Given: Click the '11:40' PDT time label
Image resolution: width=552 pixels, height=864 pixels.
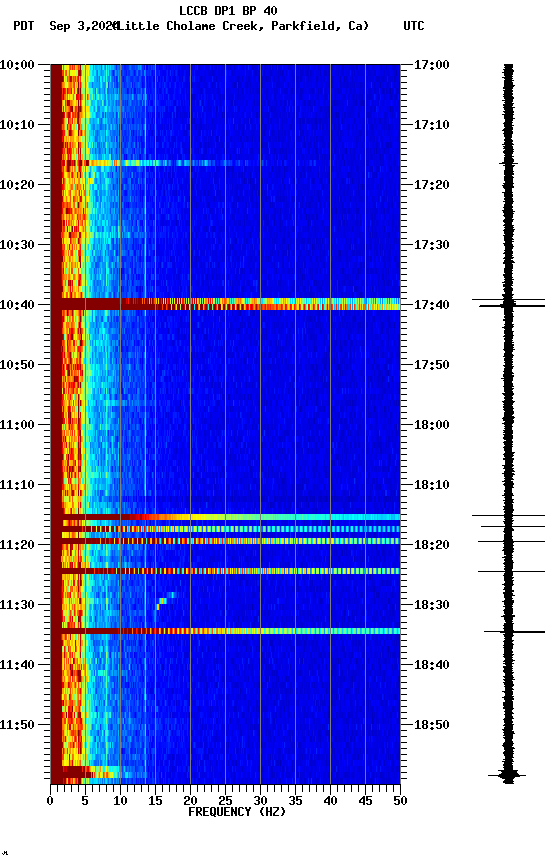Looking at the screenshot, I should pos(17,666).
